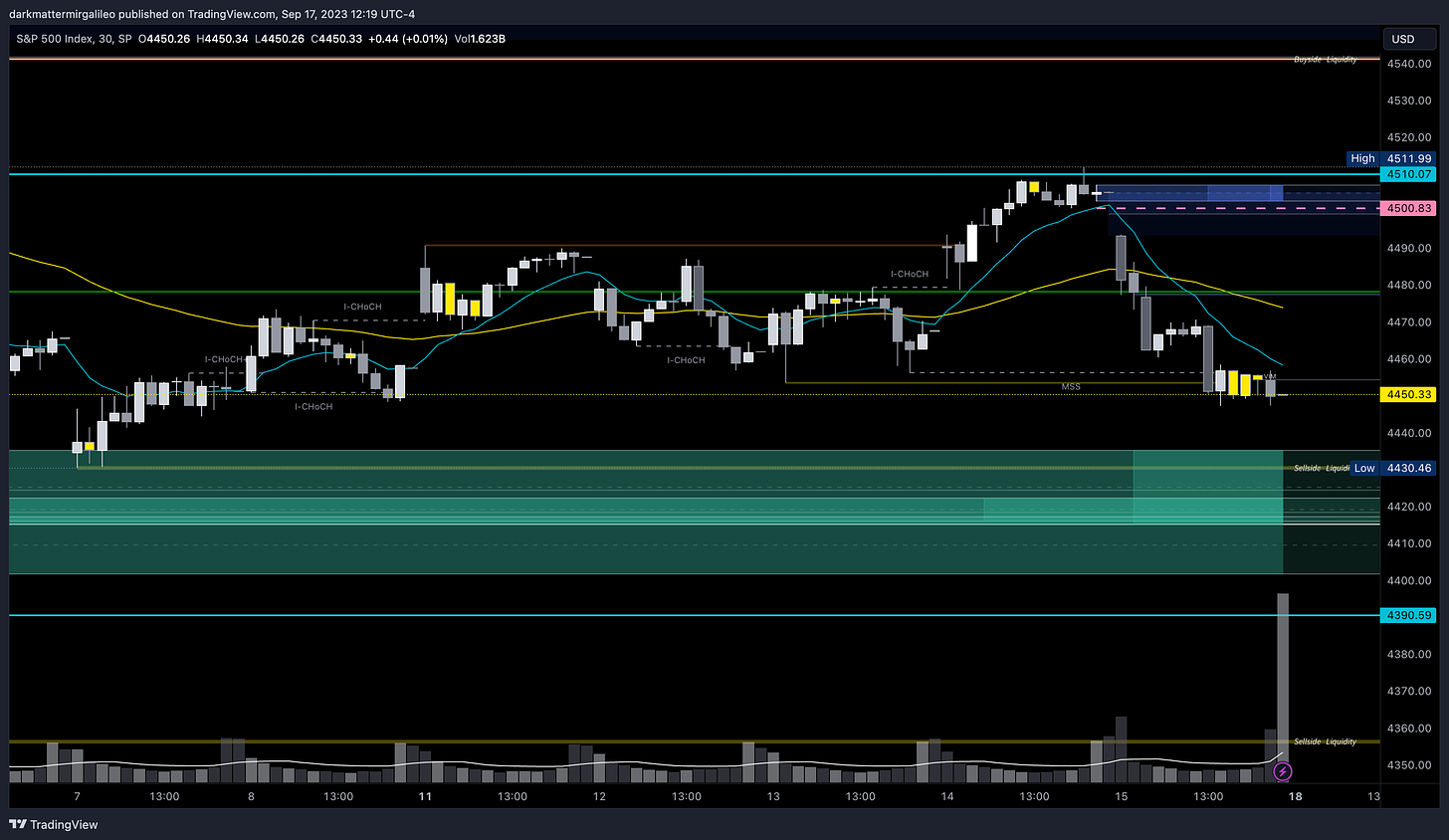This screenshot has width=1449, height=840.
Task: Click the 4480.00 price axis tick
Action: [1408, 286]
